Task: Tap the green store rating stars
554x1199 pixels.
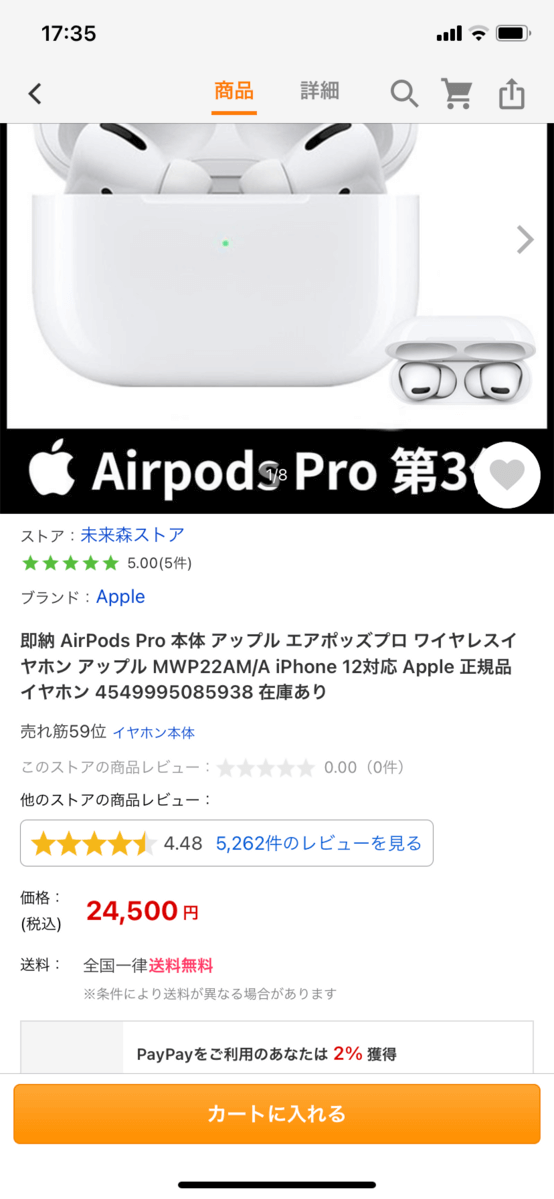Action: pyautogui.click(x=70, y=564)
